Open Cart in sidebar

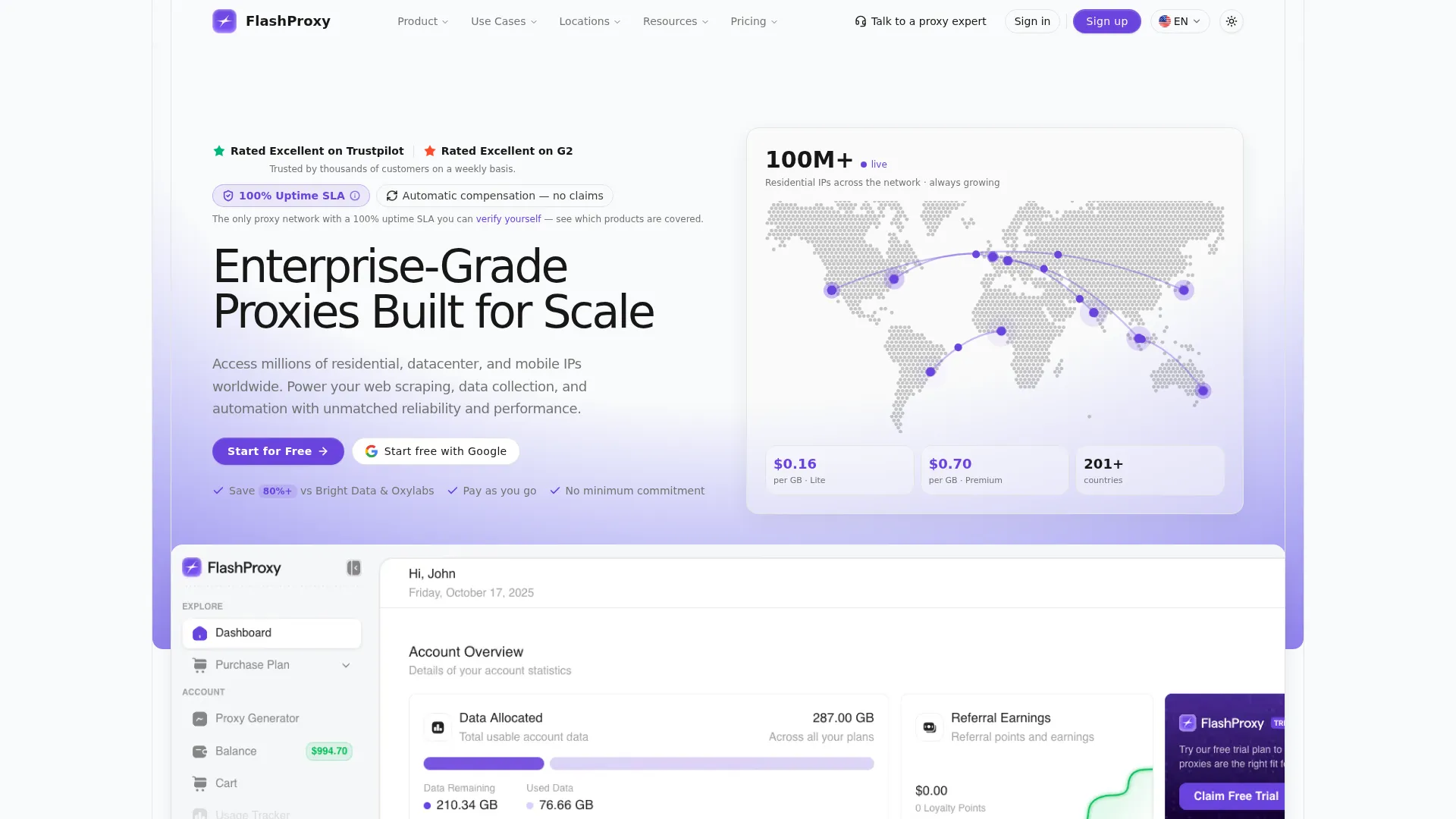point(271,783)
